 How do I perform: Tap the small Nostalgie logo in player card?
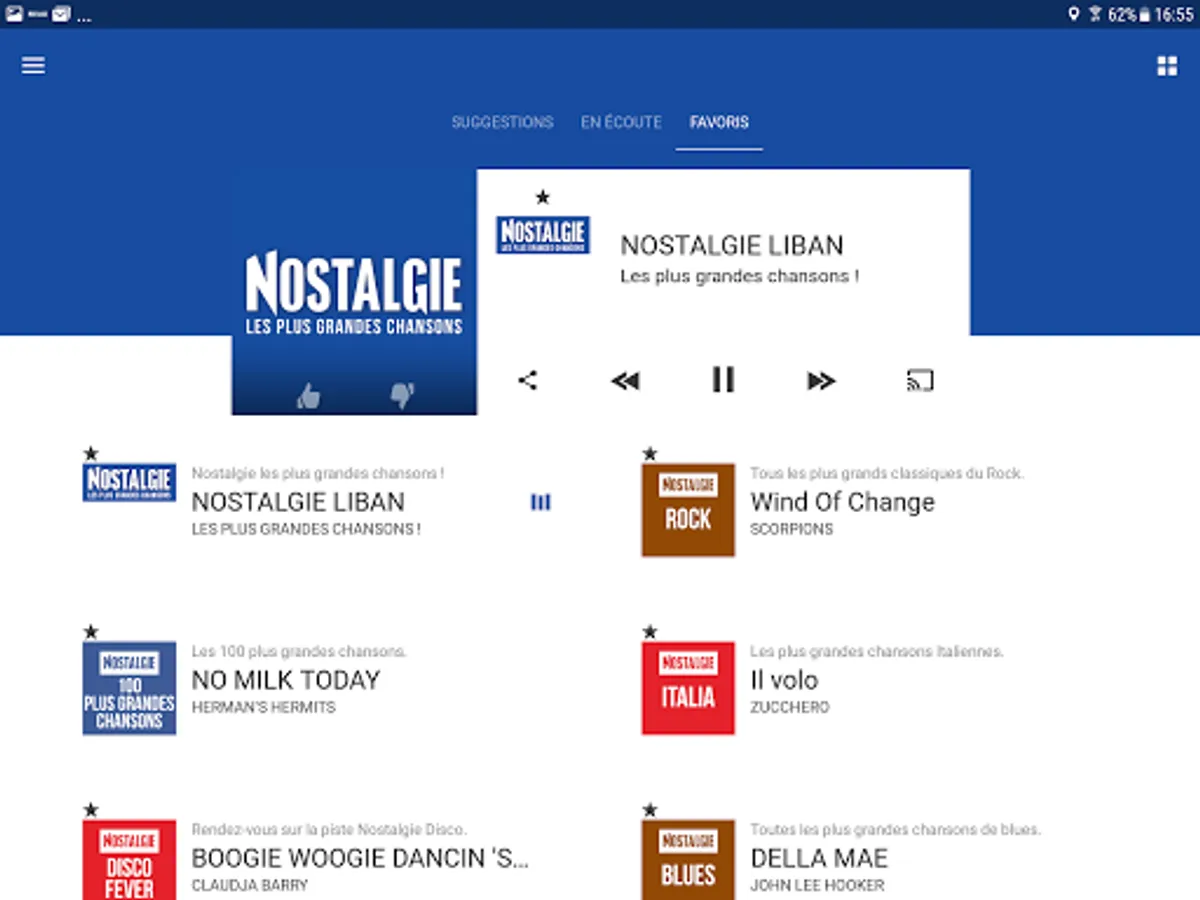coord(543,235)
